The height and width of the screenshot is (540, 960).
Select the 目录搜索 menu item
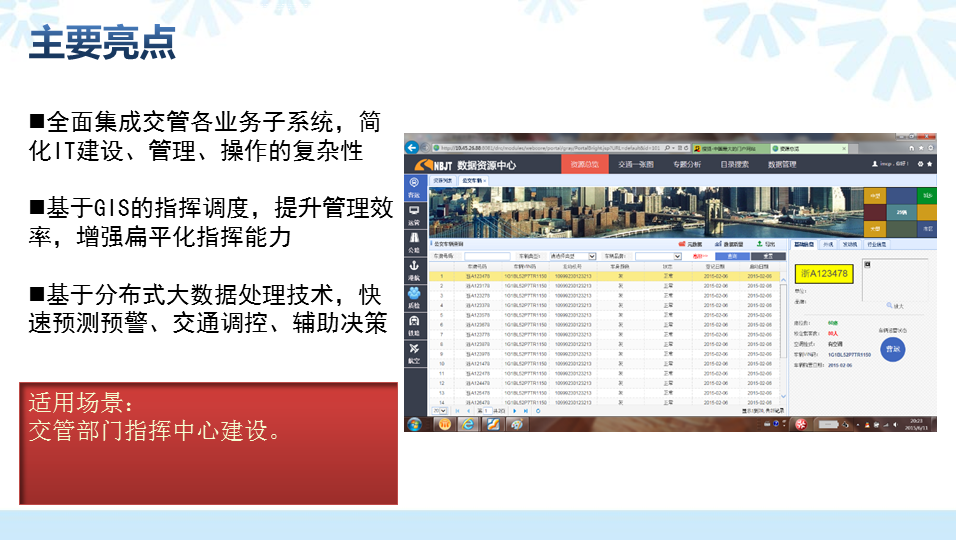pyautogui.click(x=735, y=164)
